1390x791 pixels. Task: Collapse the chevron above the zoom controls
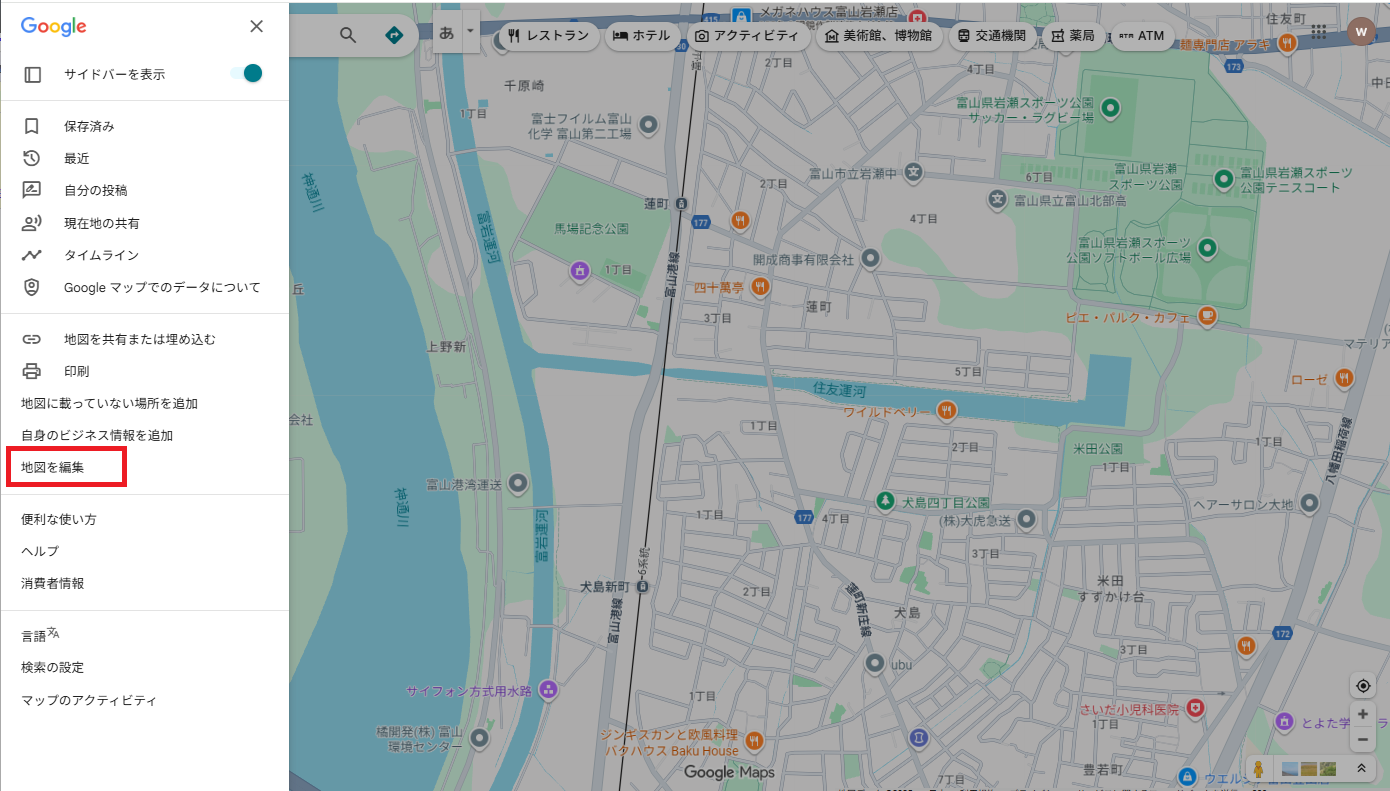(1362, 769)
